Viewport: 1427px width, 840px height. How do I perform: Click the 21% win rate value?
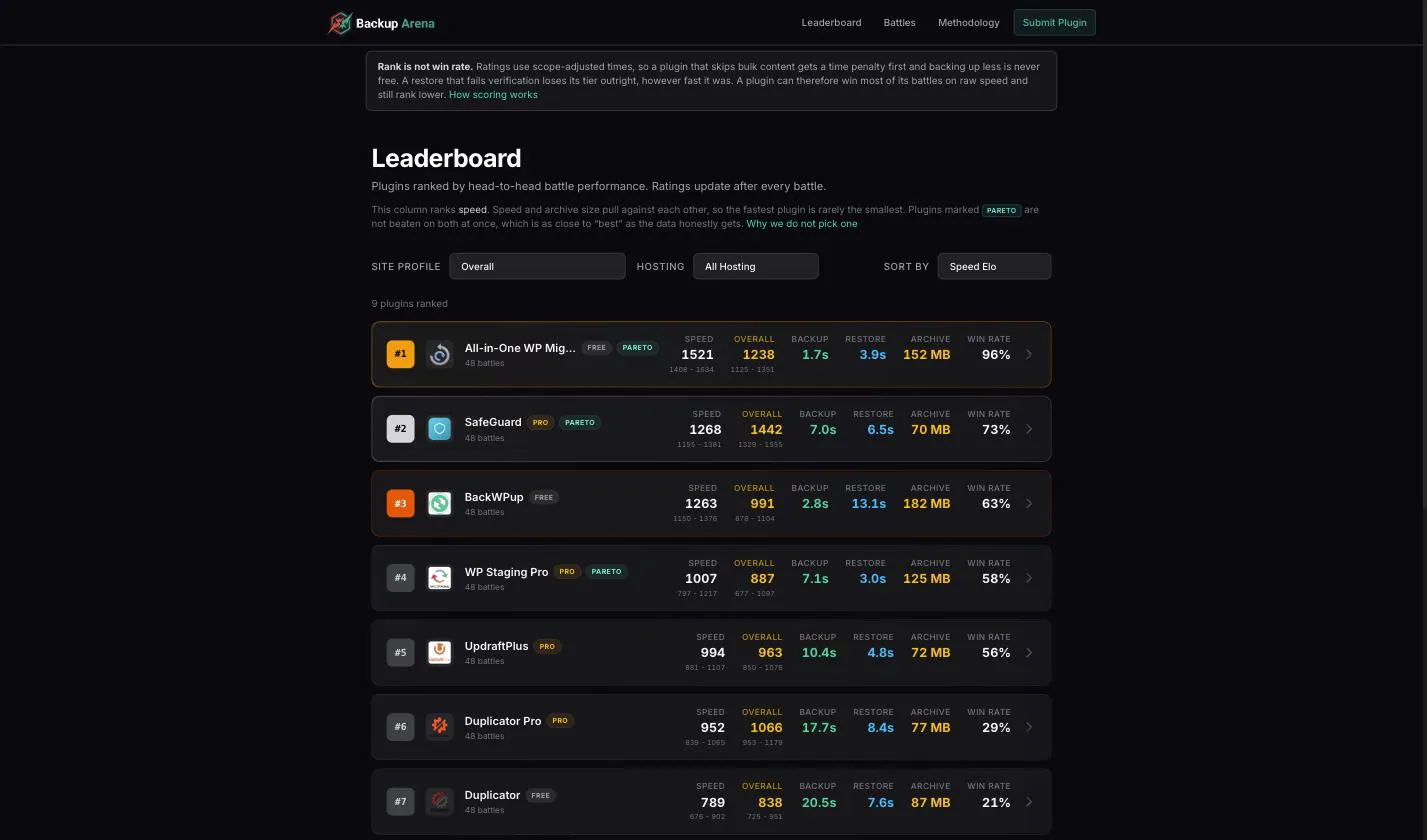(996, 801)
